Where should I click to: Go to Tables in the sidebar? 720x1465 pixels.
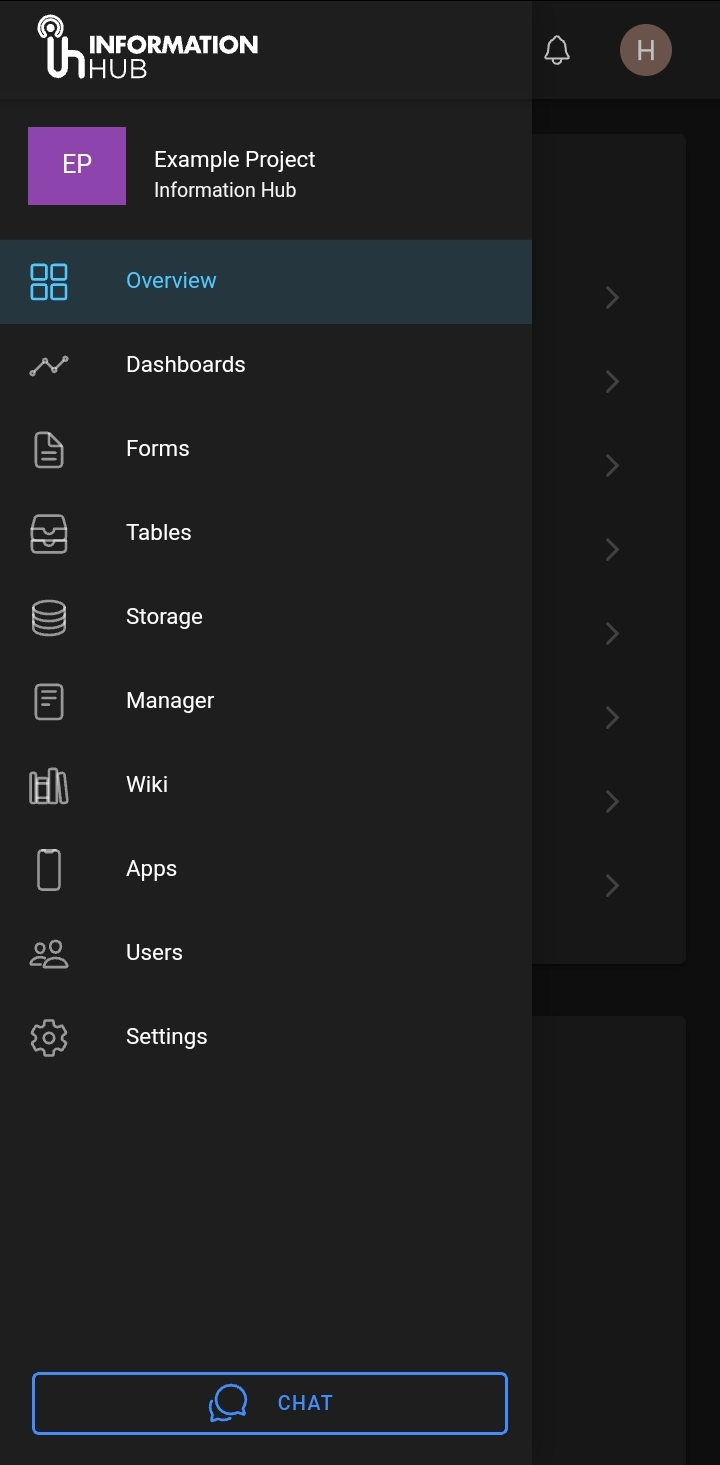pyautogui.click(x=158, y=533)
